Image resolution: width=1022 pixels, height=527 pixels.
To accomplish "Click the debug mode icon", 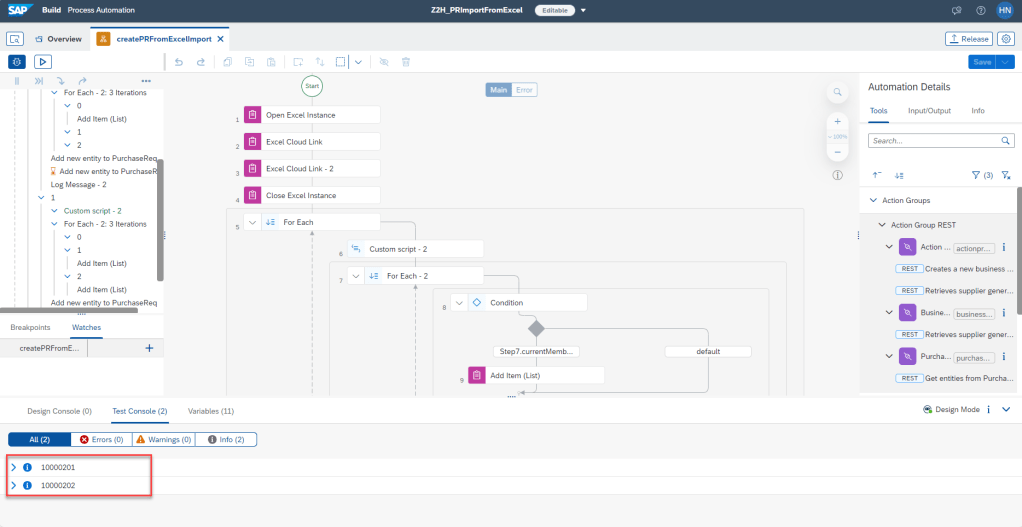I will click(x=16, y=62).
